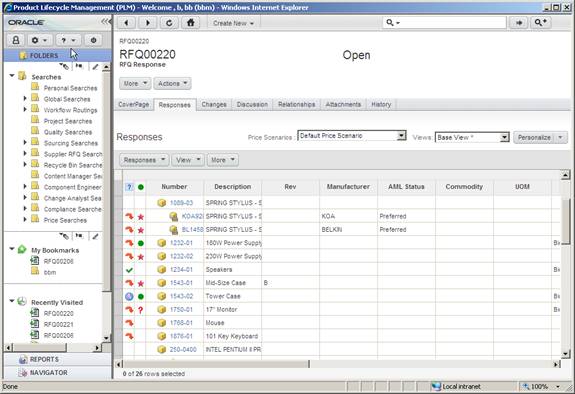Click the green checkmark on Speakers row
The image size is (575, 394).
coord(129,270)
